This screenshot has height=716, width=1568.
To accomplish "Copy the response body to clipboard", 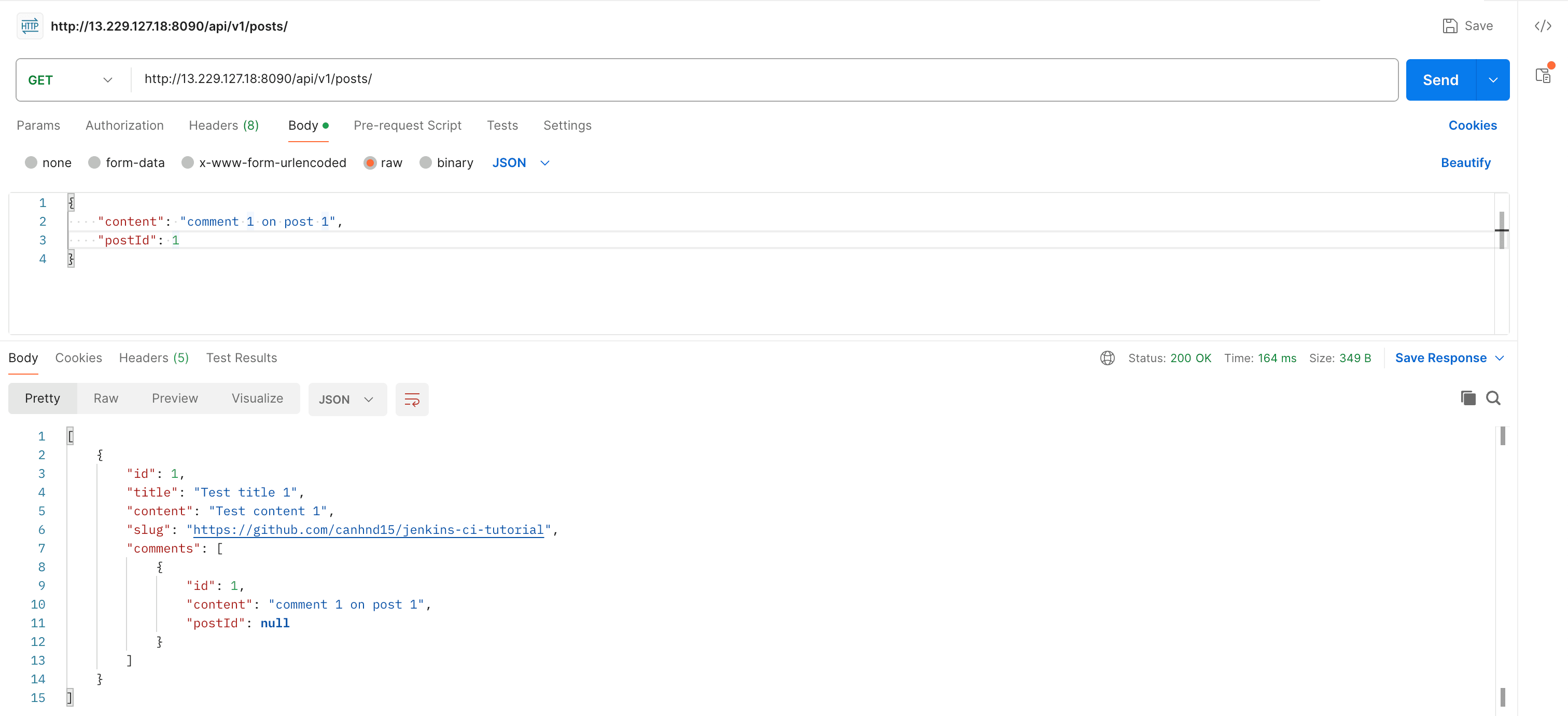I will pos(1467,398).
